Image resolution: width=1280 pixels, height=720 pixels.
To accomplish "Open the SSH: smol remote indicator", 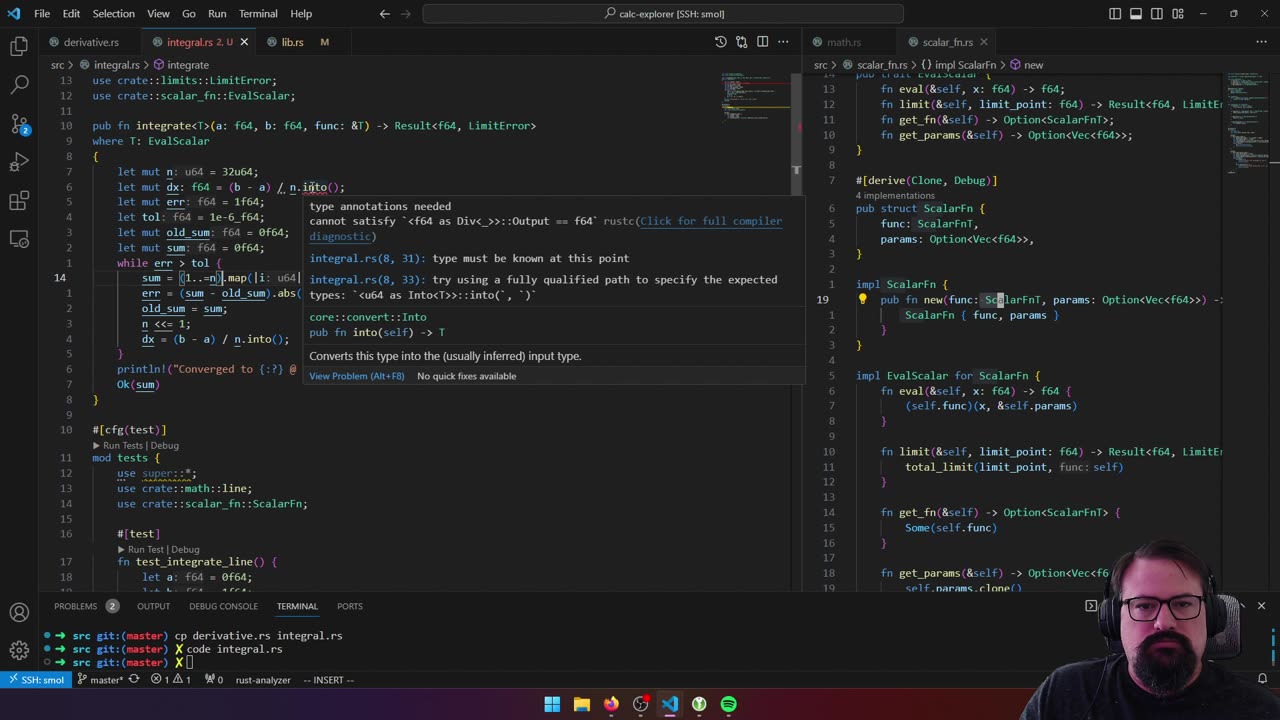I will click(36, 680).
